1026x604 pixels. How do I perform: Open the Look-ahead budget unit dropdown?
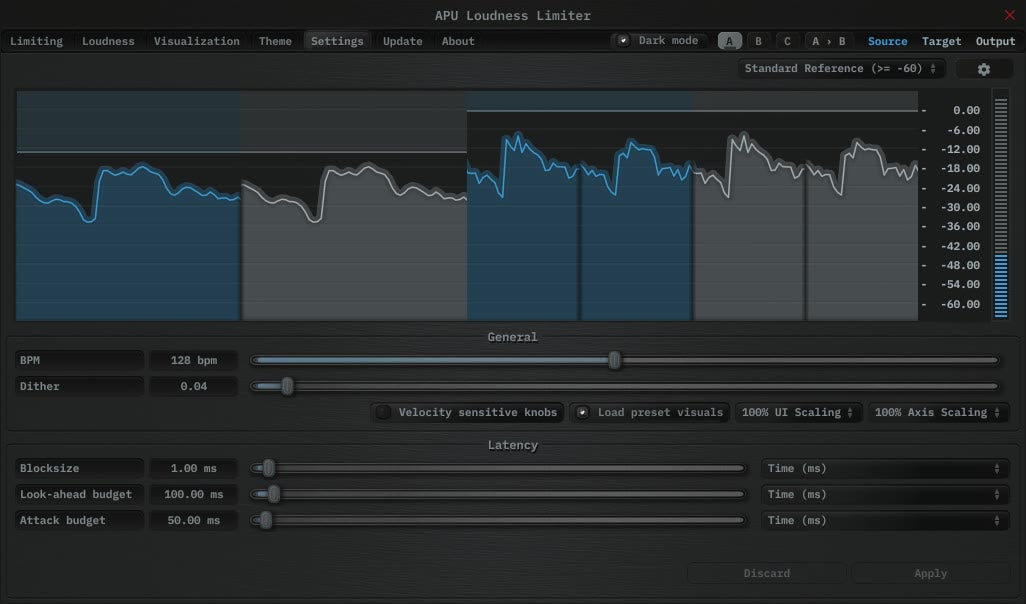tap(884, 495)
